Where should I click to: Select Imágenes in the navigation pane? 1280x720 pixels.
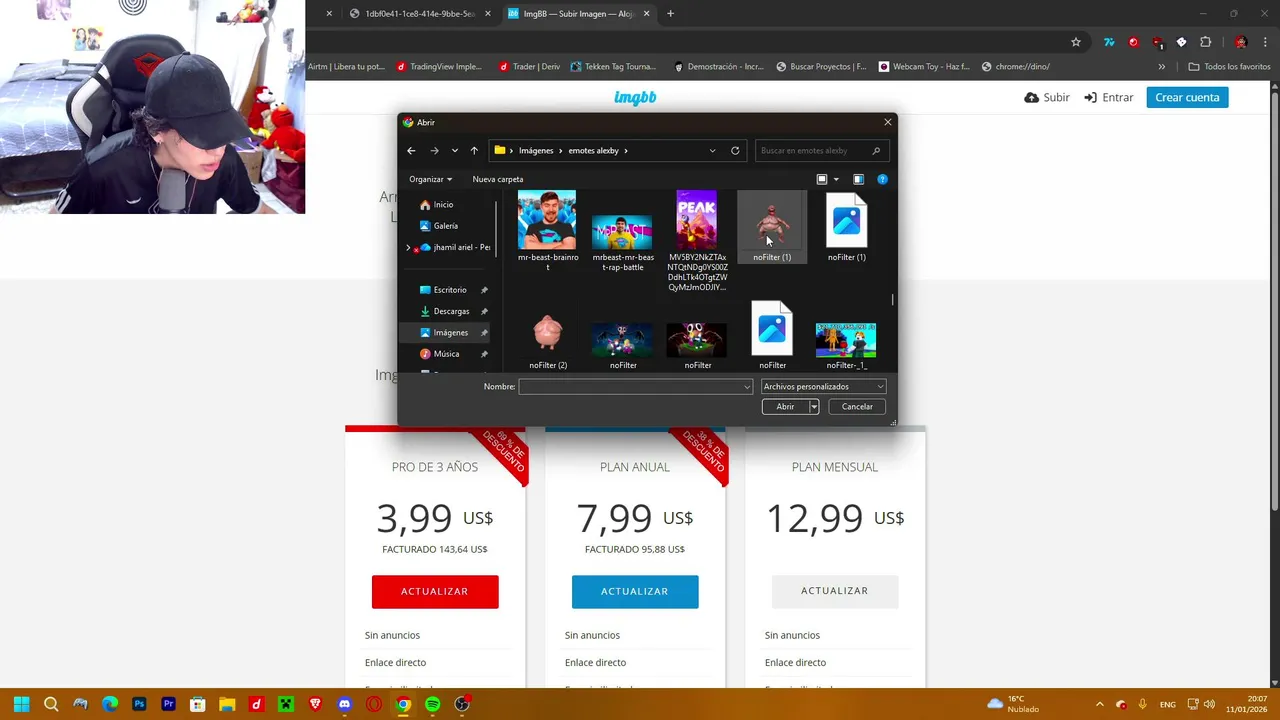[x=450, y=333]
